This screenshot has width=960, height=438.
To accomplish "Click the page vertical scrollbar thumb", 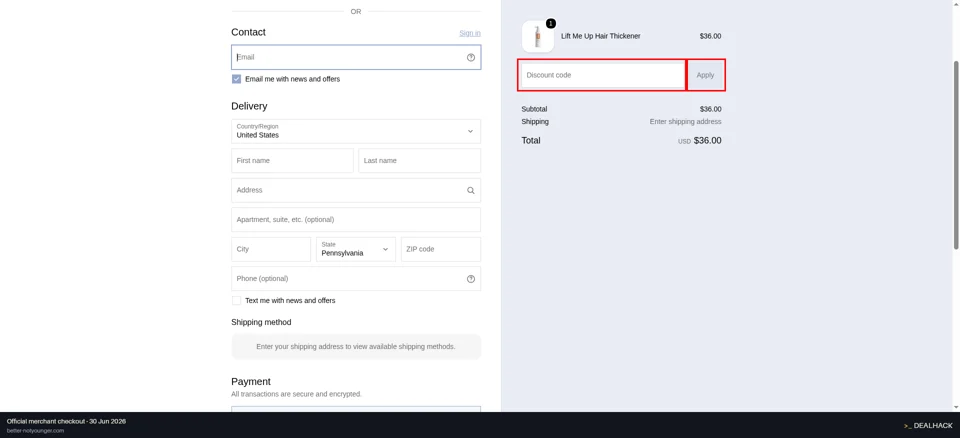I will point(956,154).
